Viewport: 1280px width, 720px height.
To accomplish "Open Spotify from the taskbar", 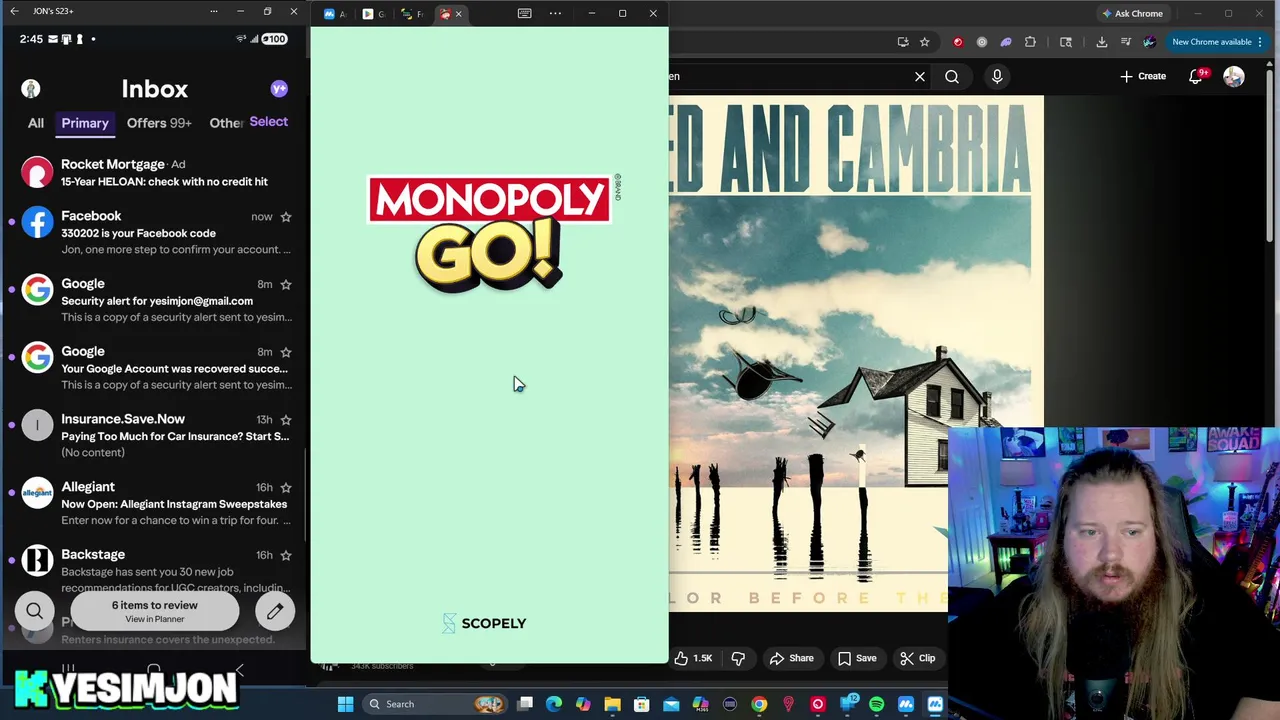I will (877, 704).
